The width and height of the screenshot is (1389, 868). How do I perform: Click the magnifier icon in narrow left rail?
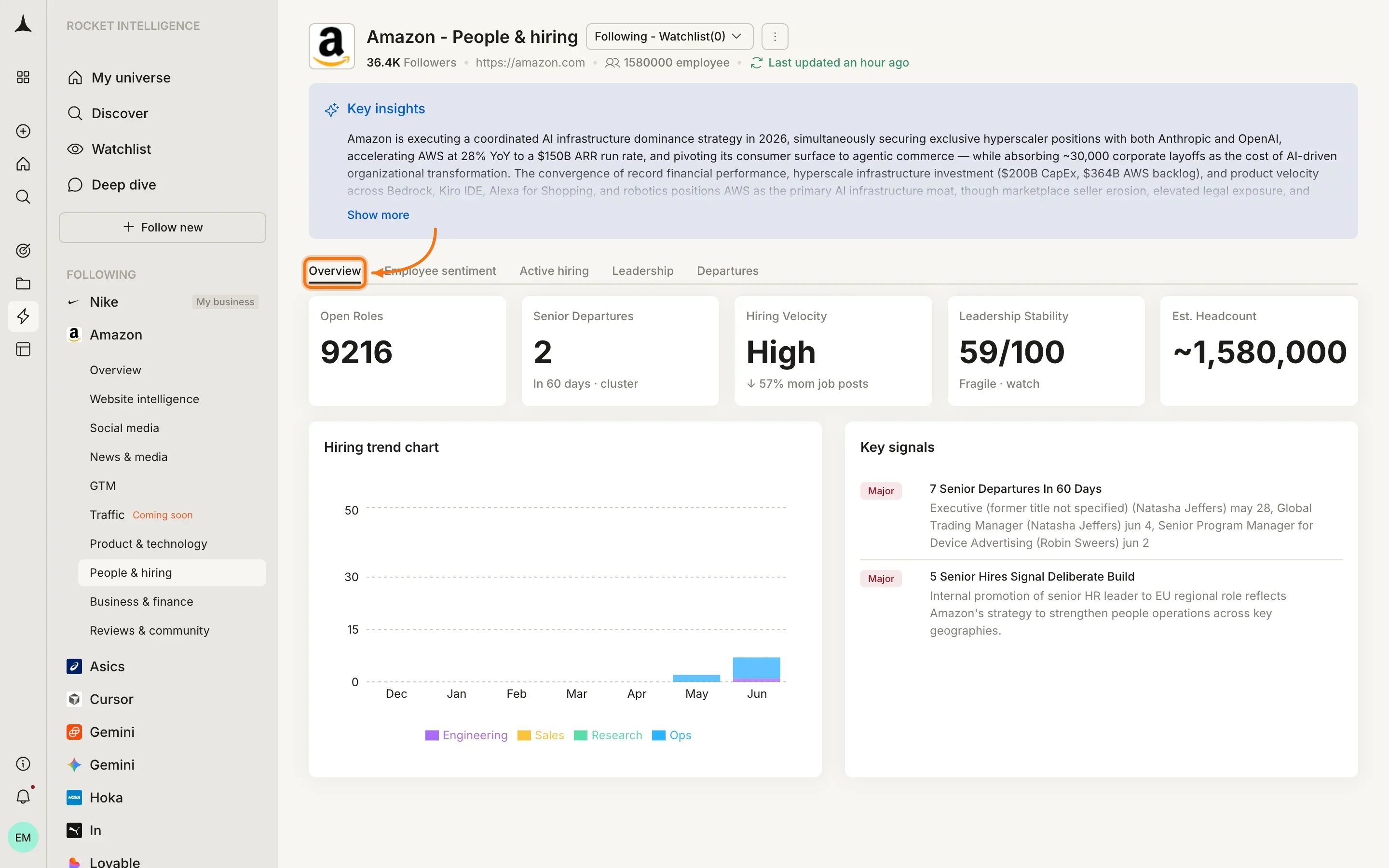pos(23,197)
